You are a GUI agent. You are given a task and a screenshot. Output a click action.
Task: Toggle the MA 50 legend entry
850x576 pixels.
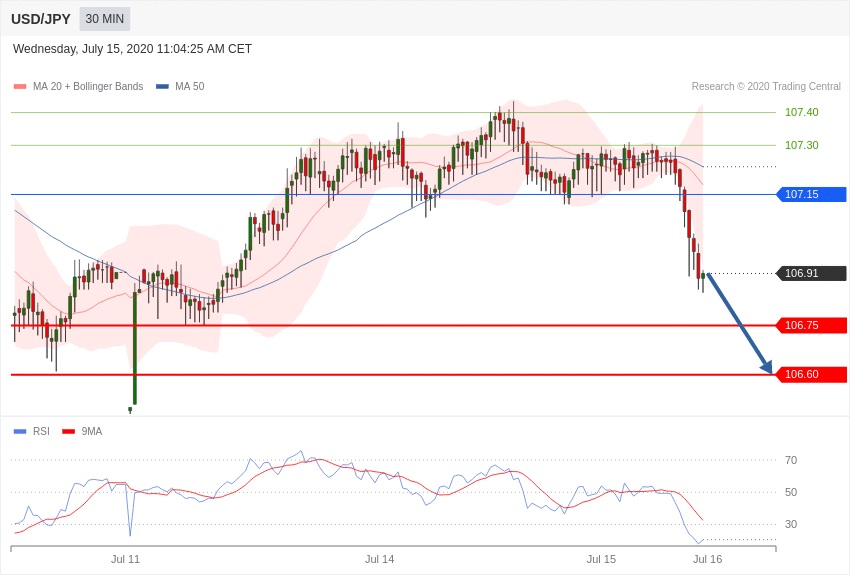(x=180, y=87)
